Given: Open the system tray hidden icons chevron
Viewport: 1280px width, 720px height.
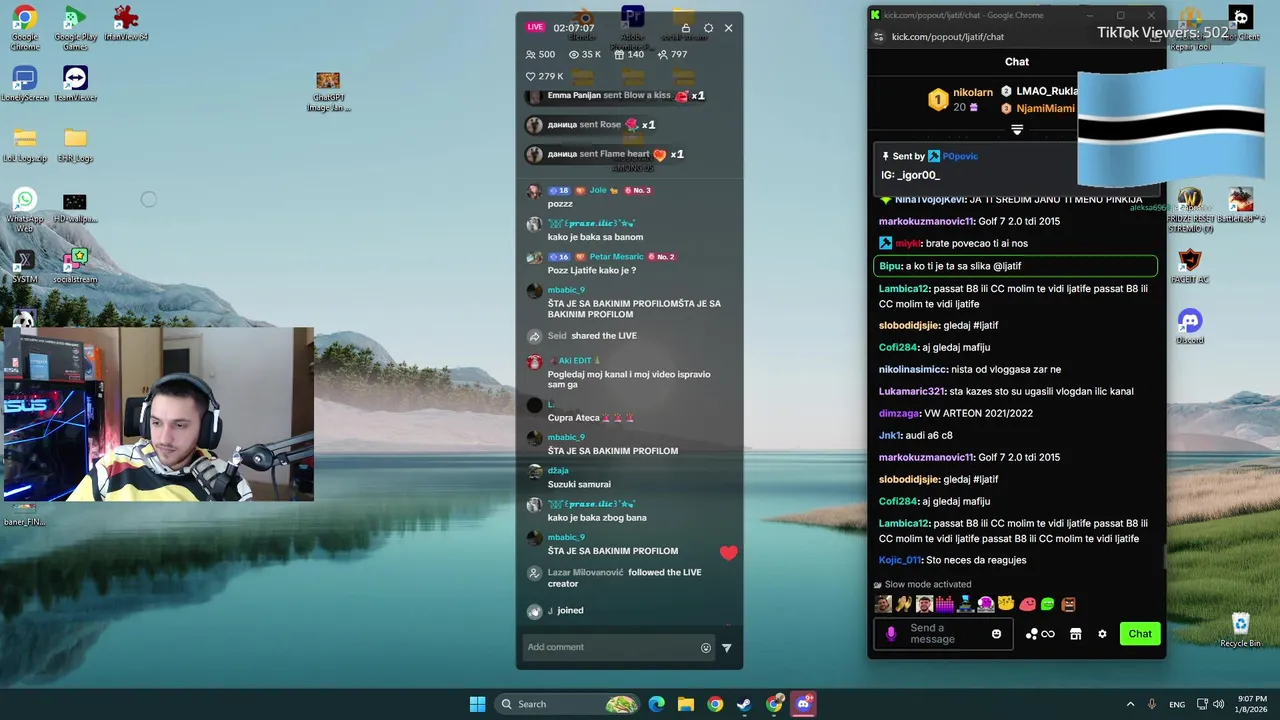Looking at the screenshot, I should pyautogui.click(x=1130, y=704).
